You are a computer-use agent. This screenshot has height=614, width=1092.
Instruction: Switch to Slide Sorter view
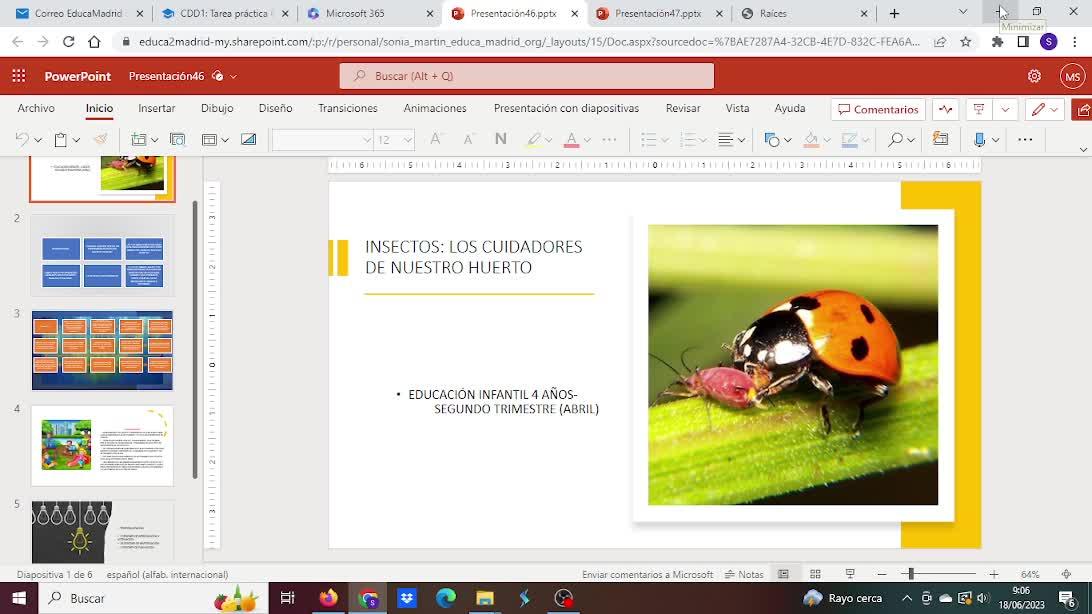click(x=815, y=574)
